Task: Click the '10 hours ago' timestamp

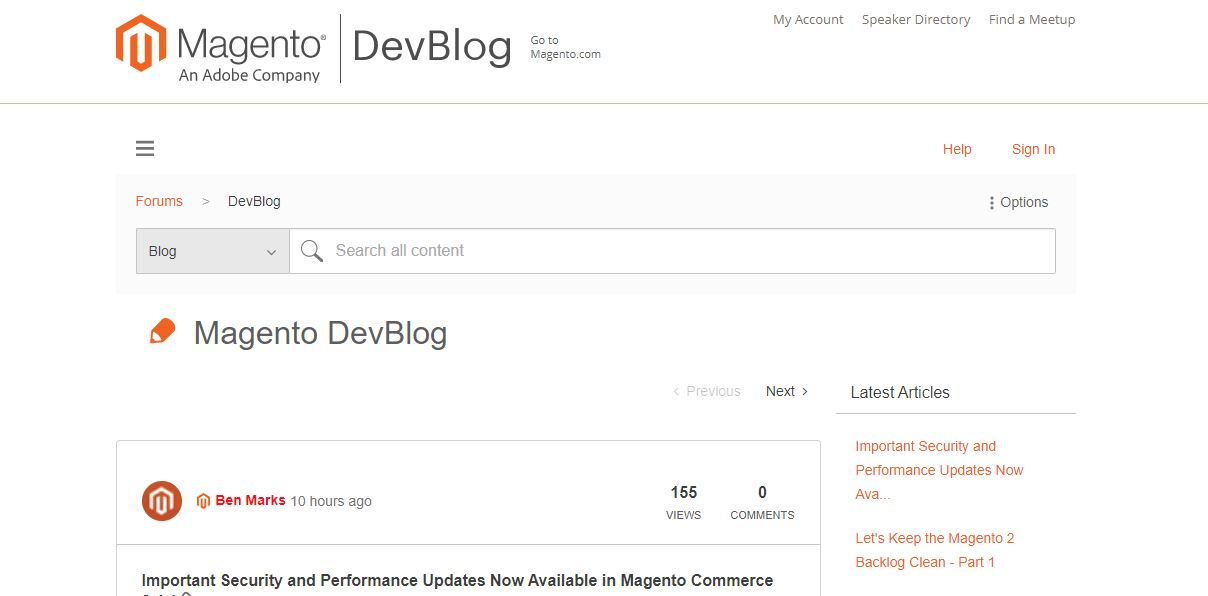Action: (x=331, y=501)
